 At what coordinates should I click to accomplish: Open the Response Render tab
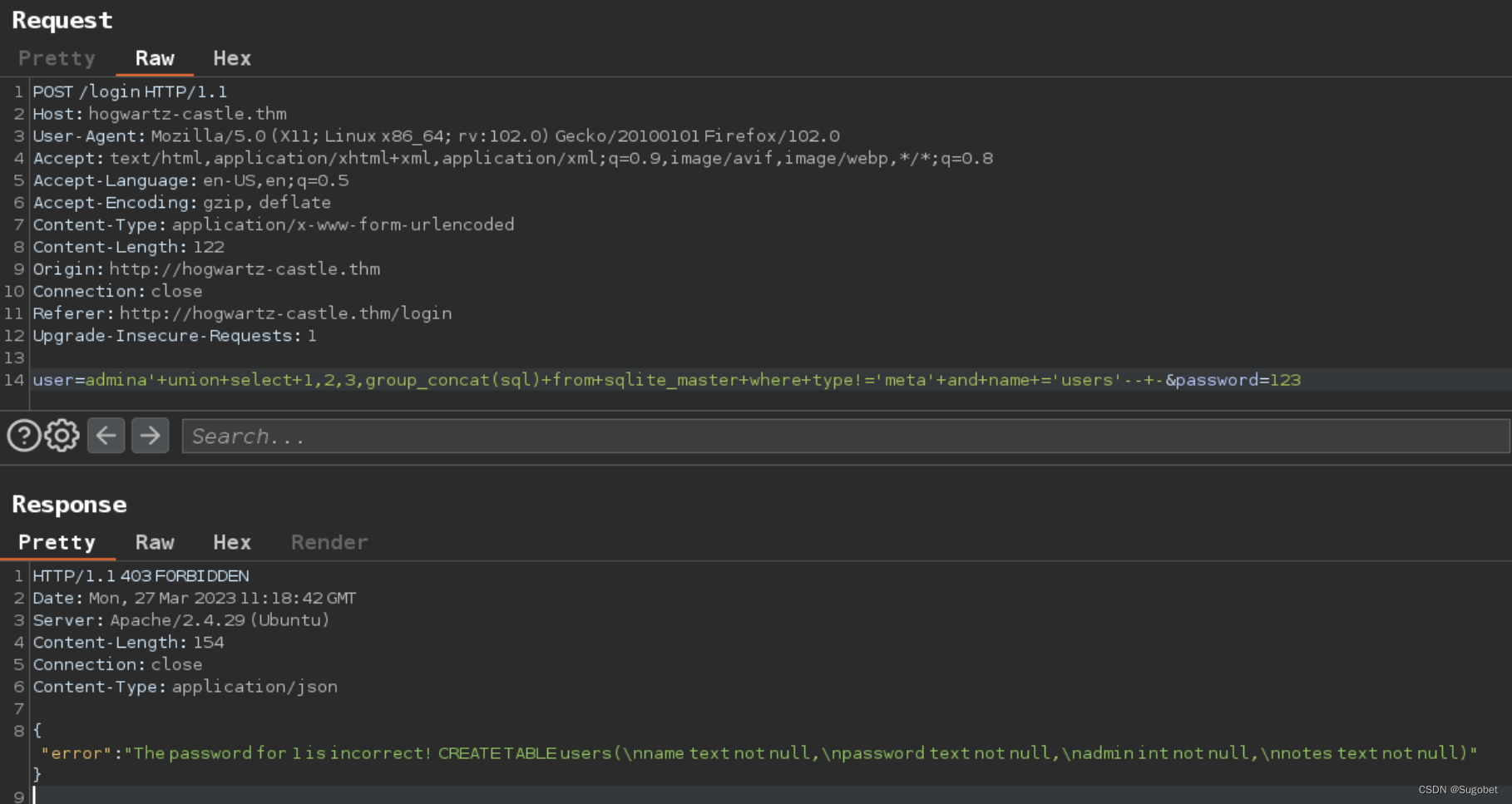pos(329,542)
